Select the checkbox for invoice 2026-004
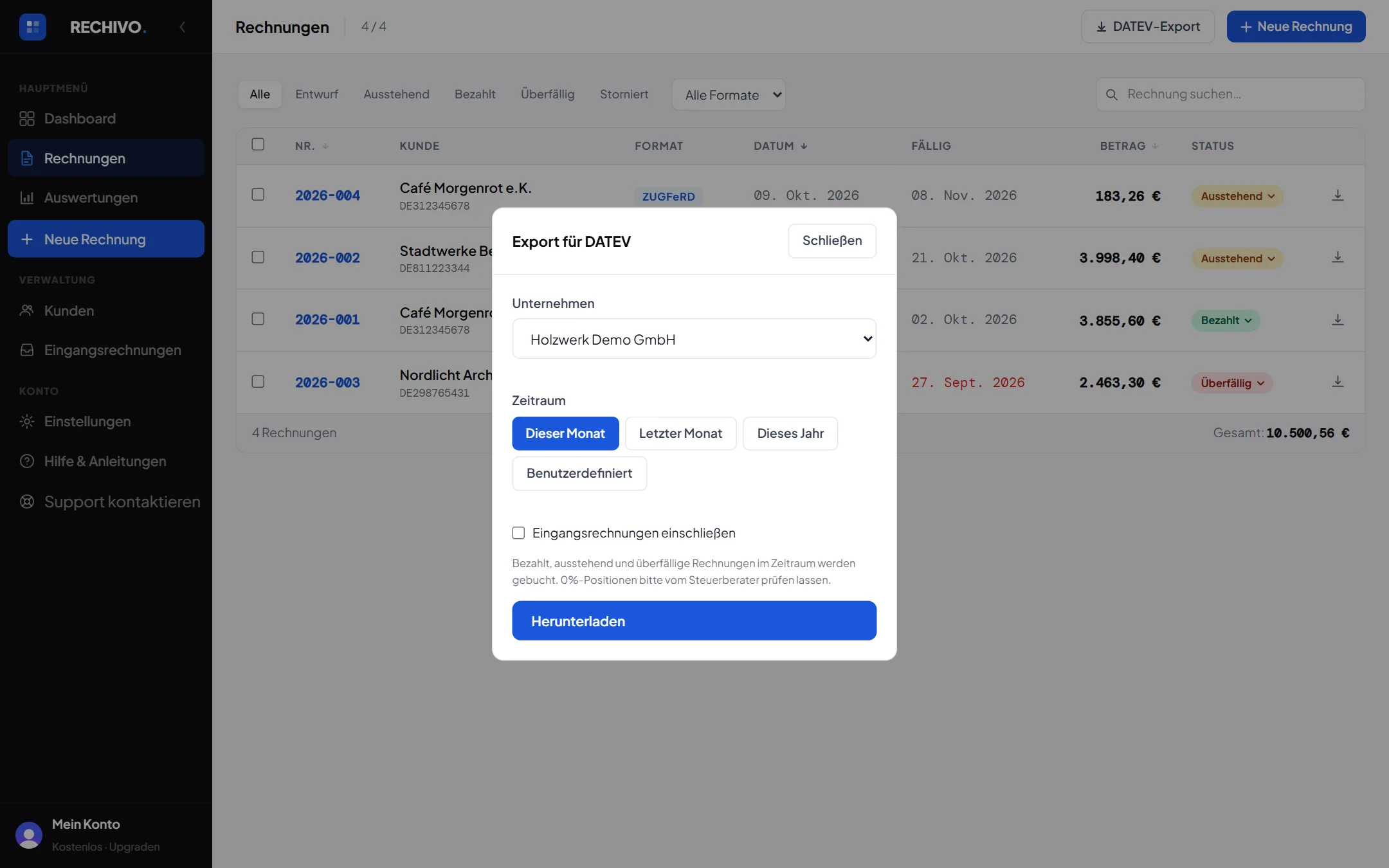 [x=258, y=194]
